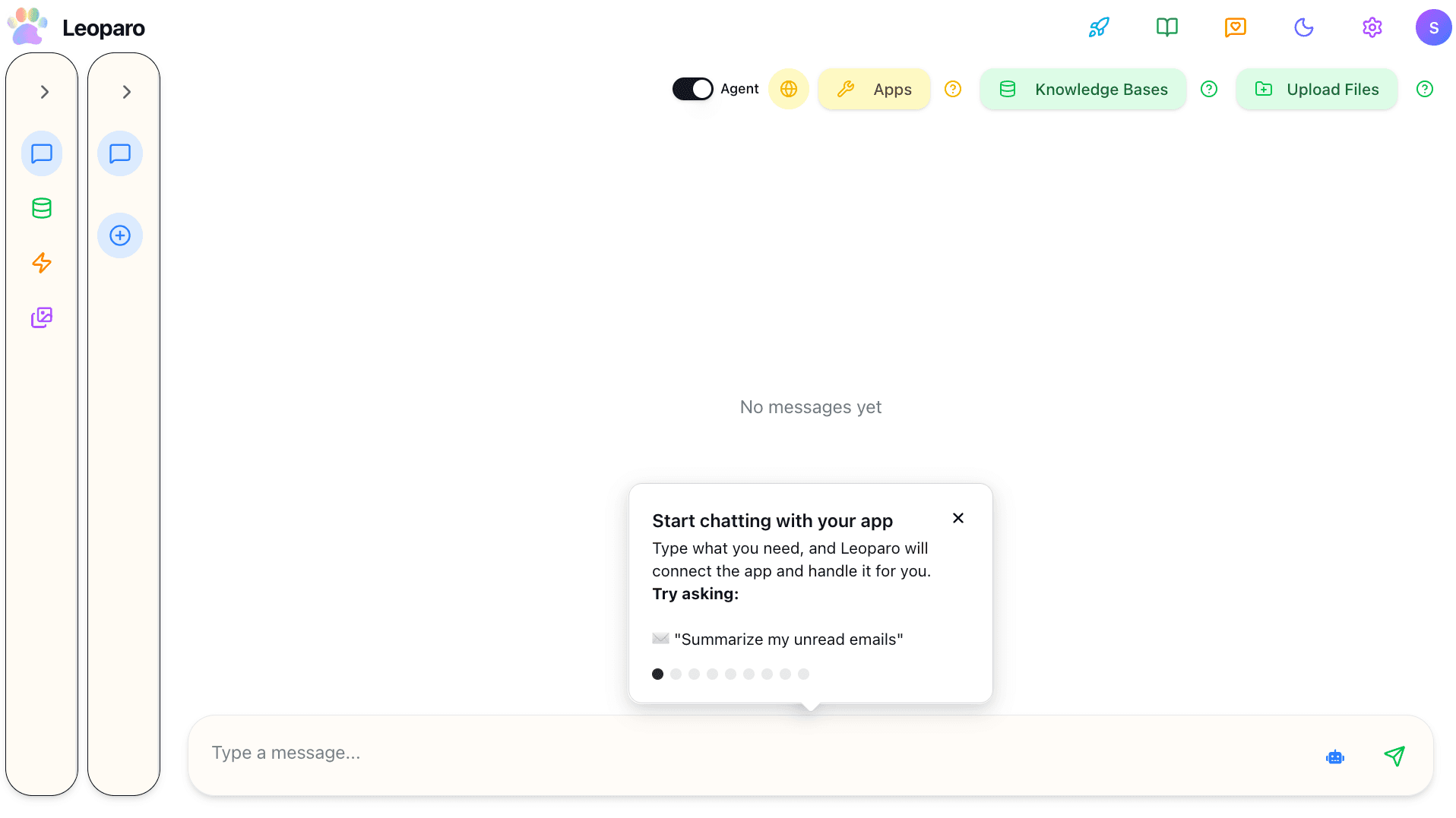Click the Apps button

point(874,89)
